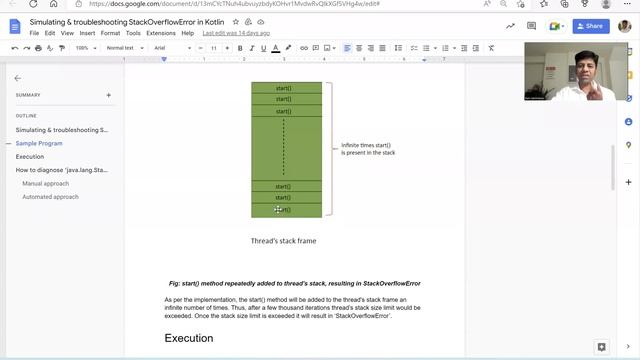Open comment history icon
The image size is (640, 360).
click(531, 26)
